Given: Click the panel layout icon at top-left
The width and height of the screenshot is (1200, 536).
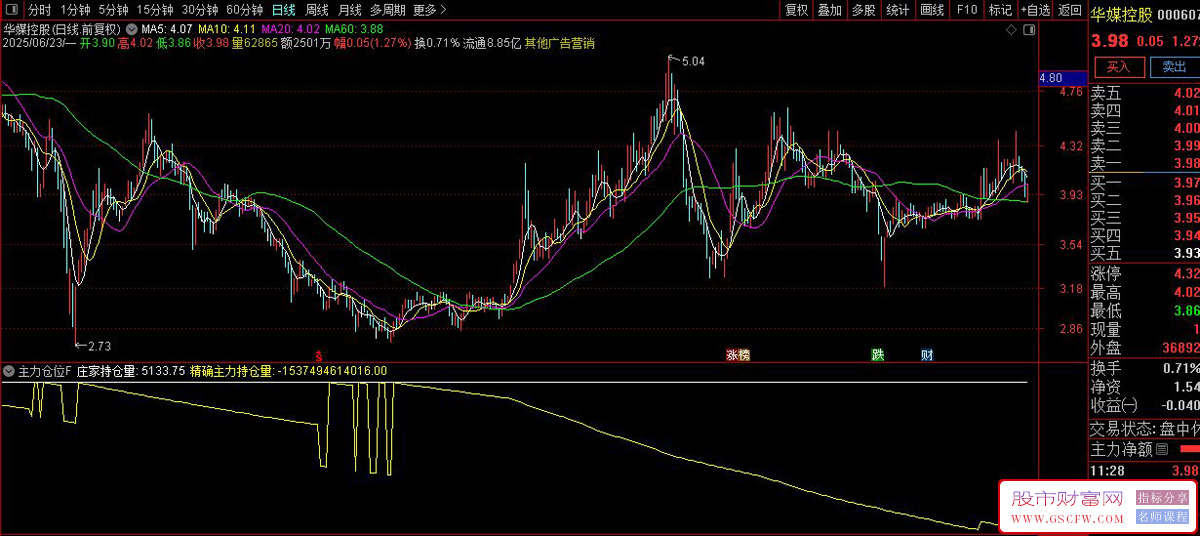Looking at the screenshot, I should tap(11, 10).
